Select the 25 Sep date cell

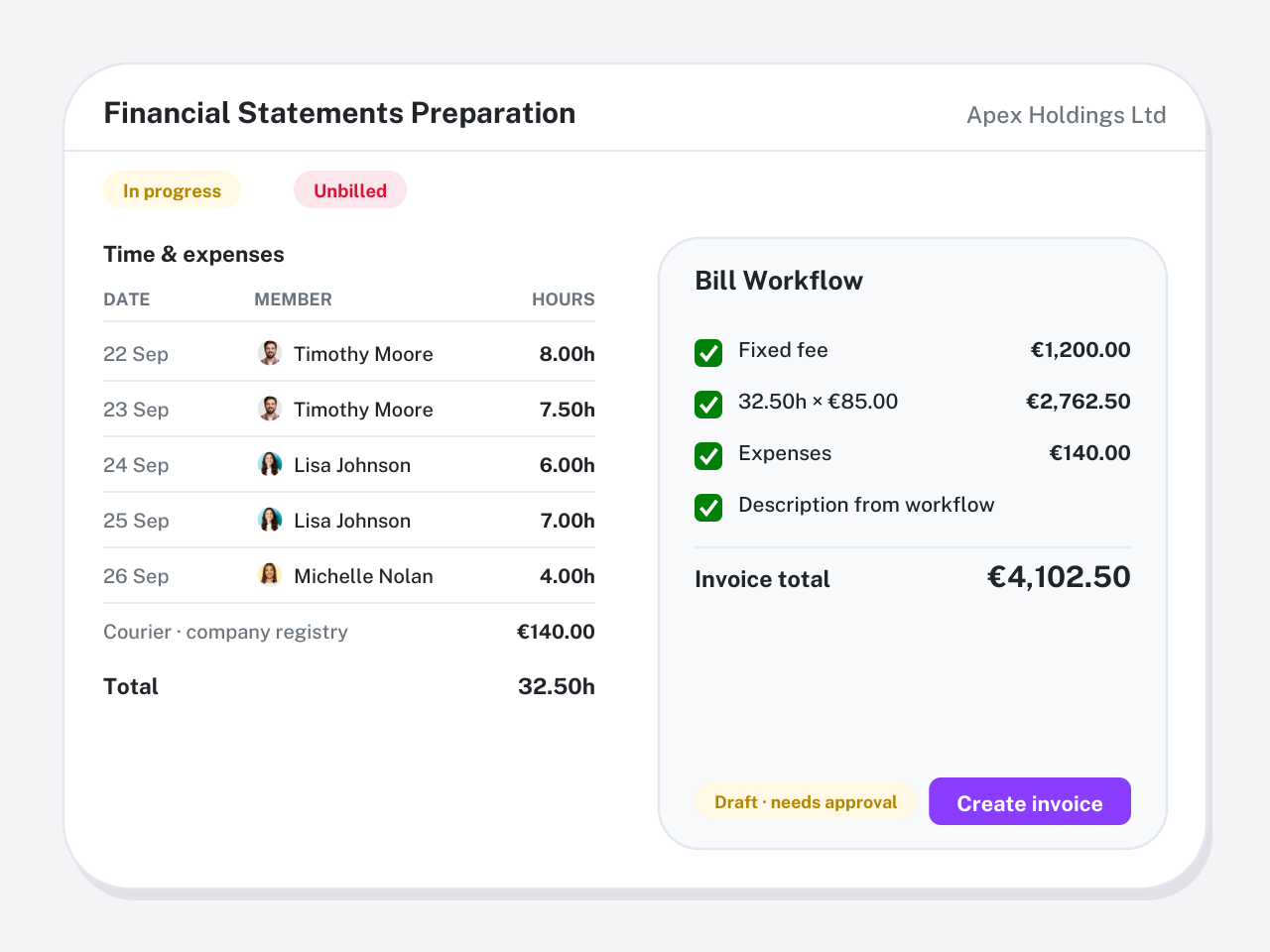[x=136, y=521]
